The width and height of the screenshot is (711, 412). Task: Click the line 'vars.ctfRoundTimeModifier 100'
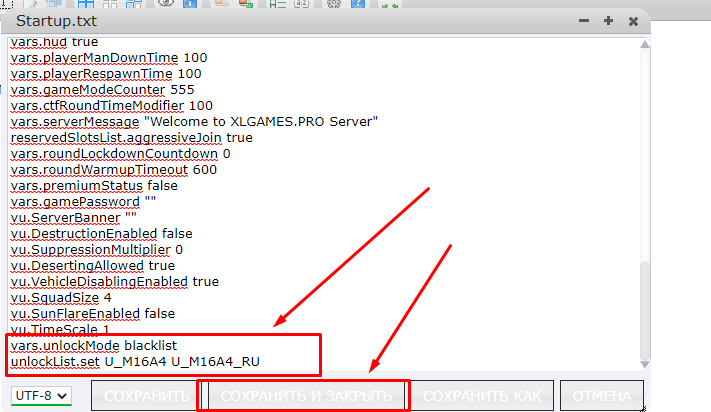(112, 106)
